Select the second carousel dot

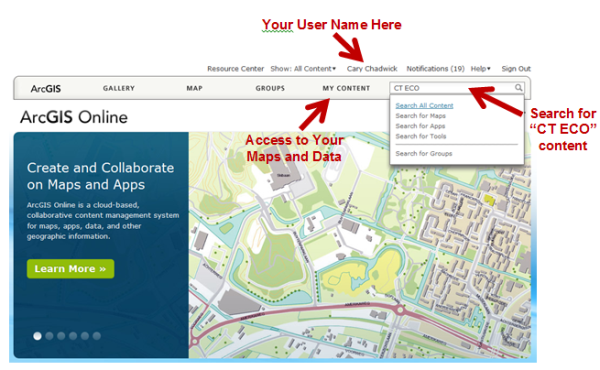49,336
